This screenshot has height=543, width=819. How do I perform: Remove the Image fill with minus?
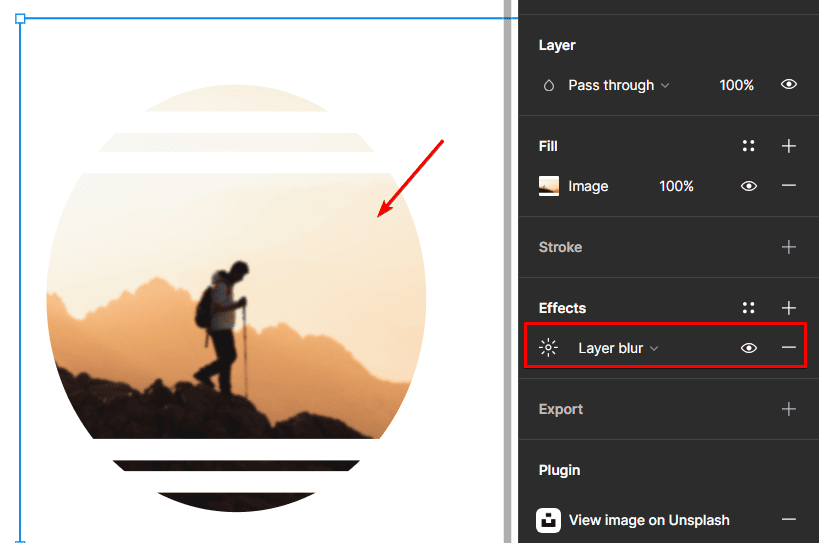point(789,186)
